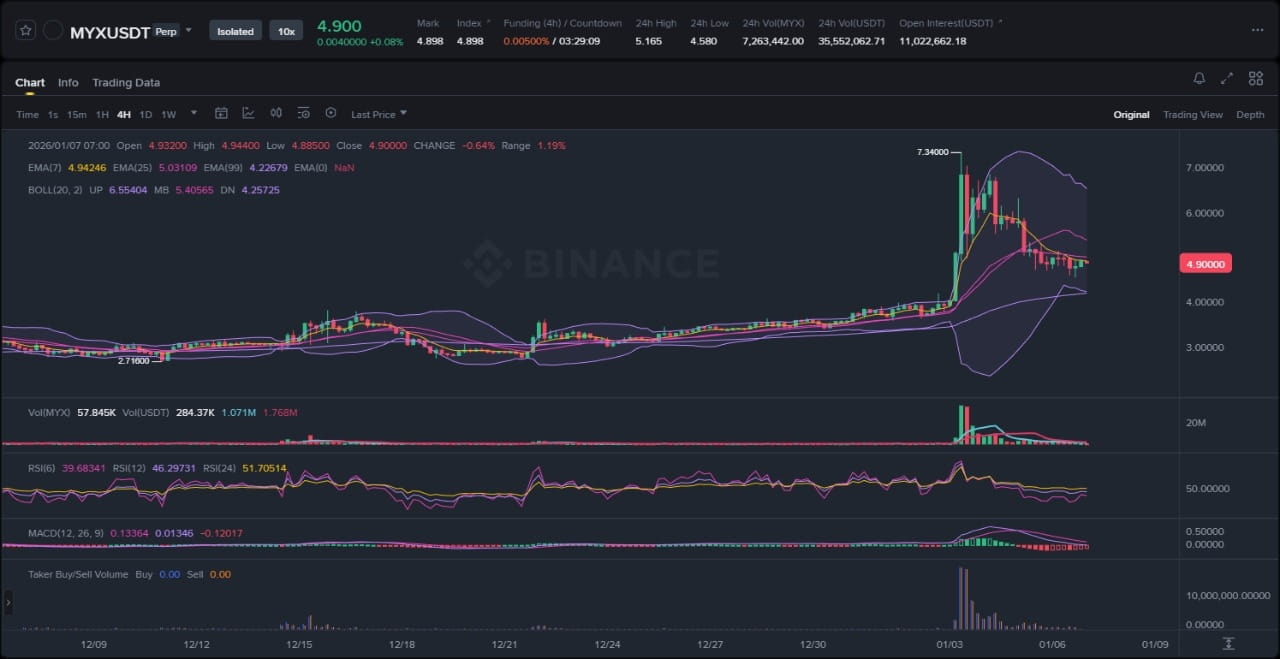Open the go-to-date calendar icon
This screenshot has height=659, width=1280.
pos(221,114)
